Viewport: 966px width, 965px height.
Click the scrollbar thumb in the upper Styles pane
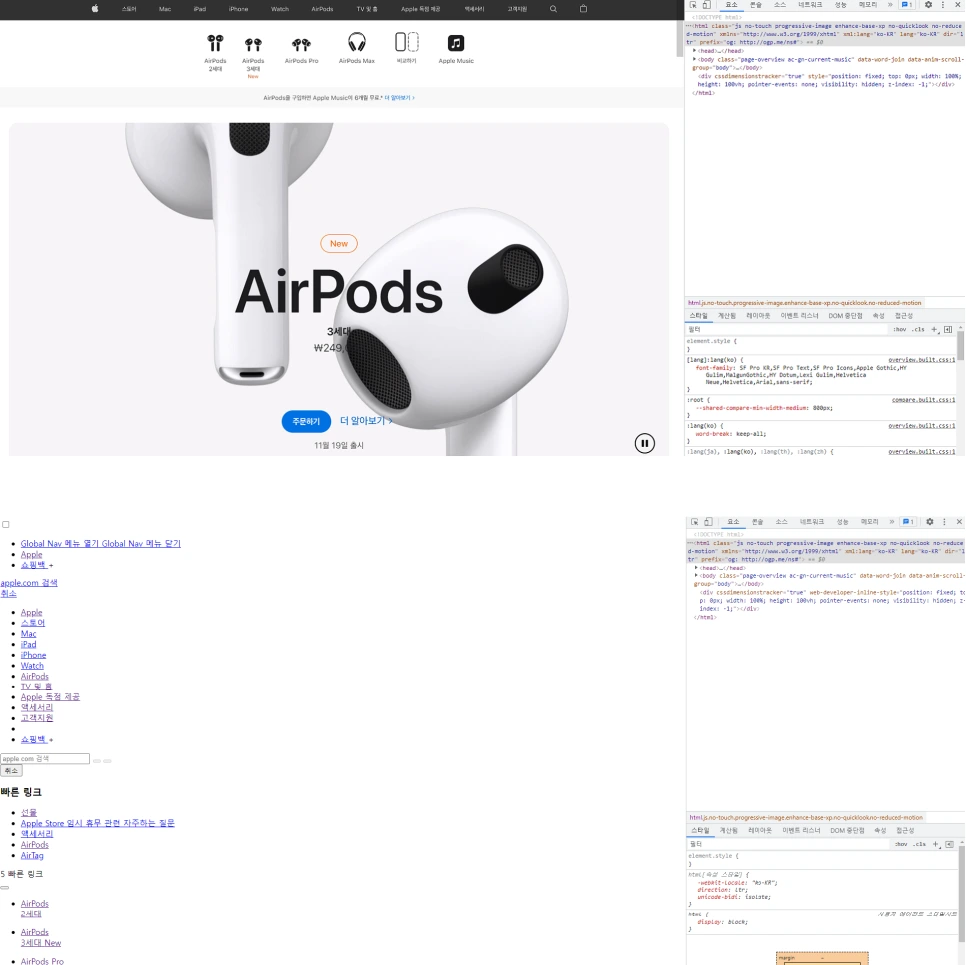click(x=960, y=346)
